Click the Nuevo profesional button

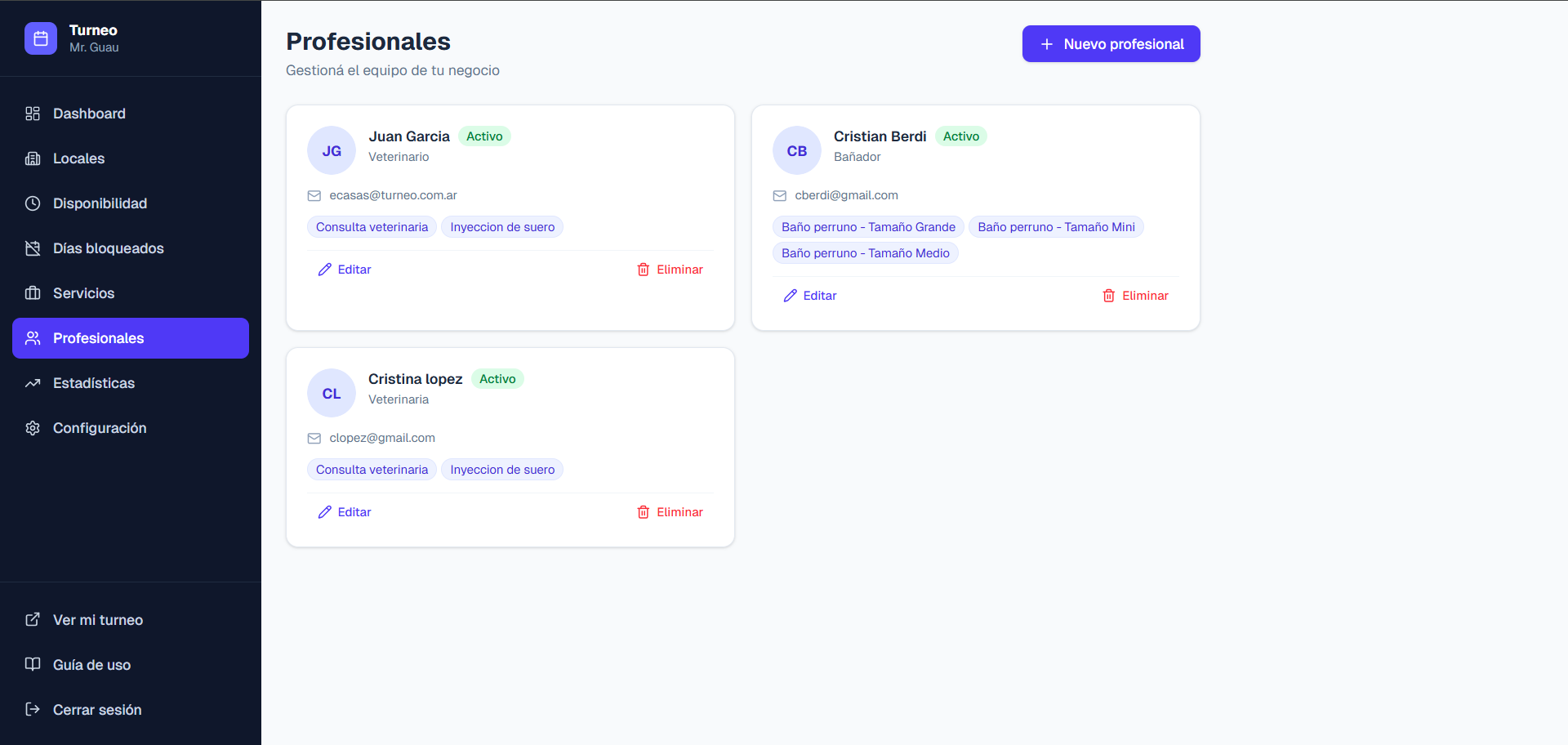tap(1111, 44)
